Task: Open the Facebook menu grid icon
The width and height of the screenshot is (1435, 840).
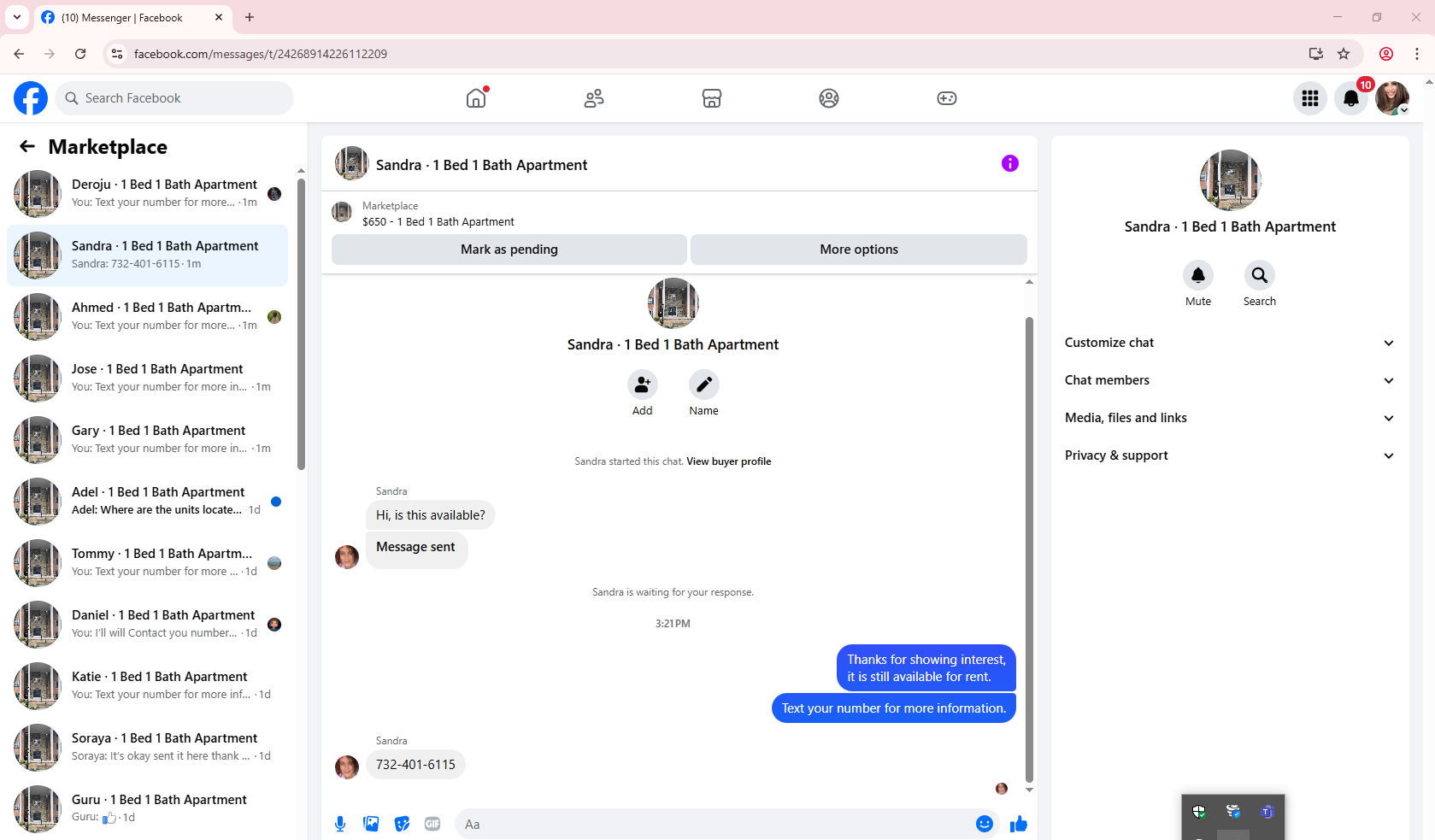Action: tap(1310, 98)
